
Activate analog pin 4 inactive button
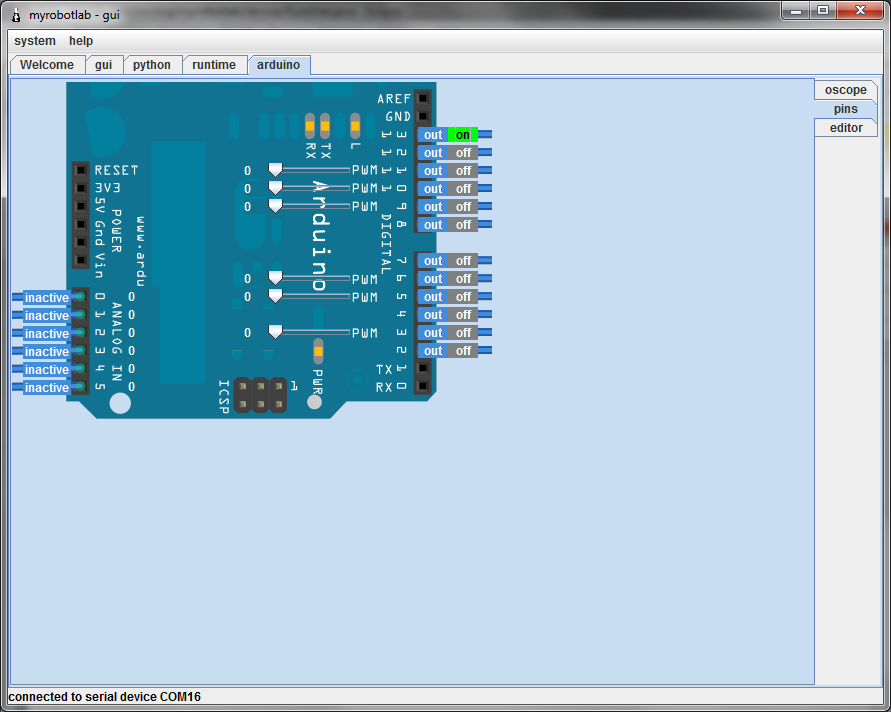(47, 369)
